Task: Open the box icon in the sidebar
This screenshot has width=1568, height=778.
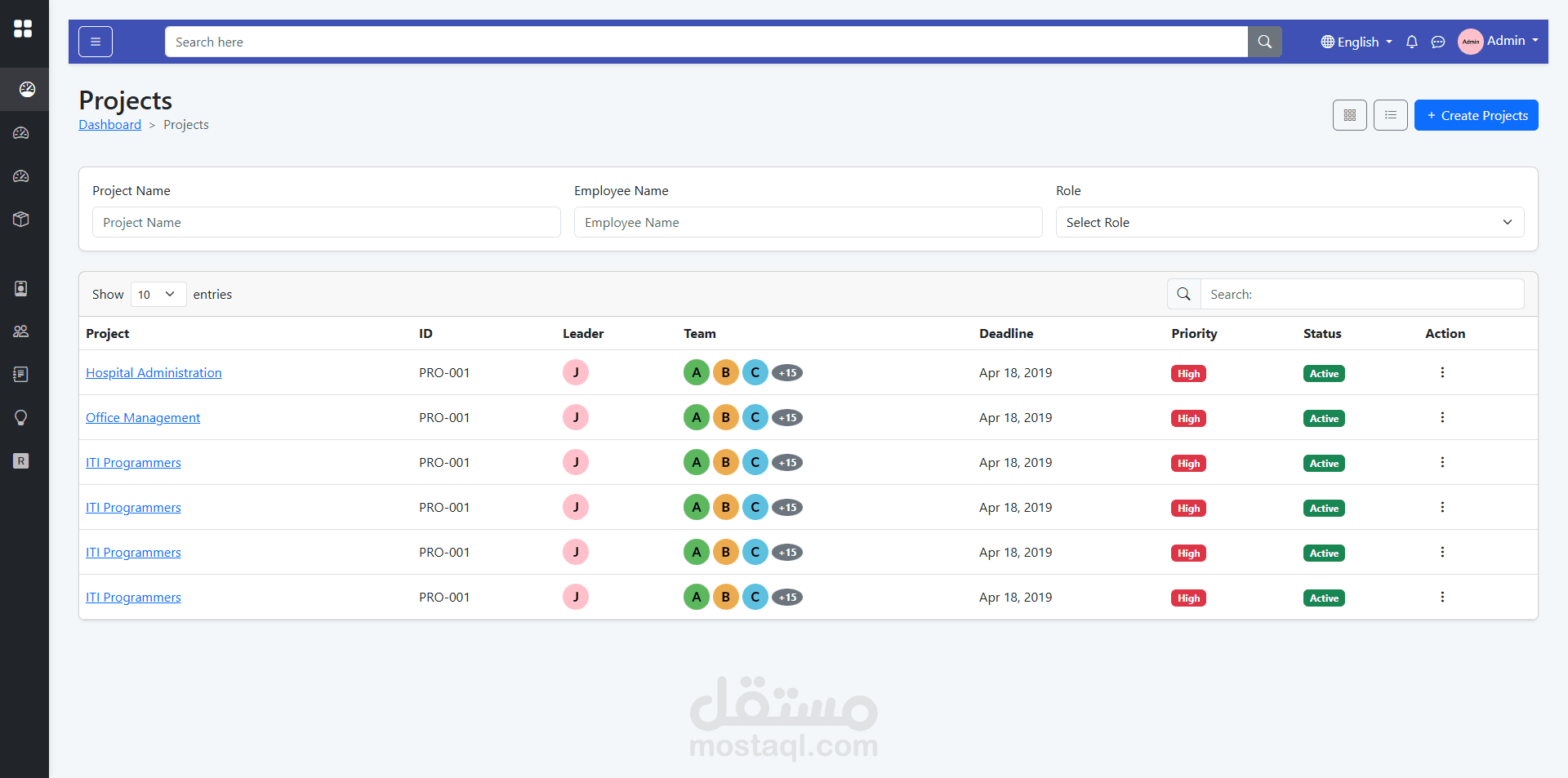Action: 21,219
